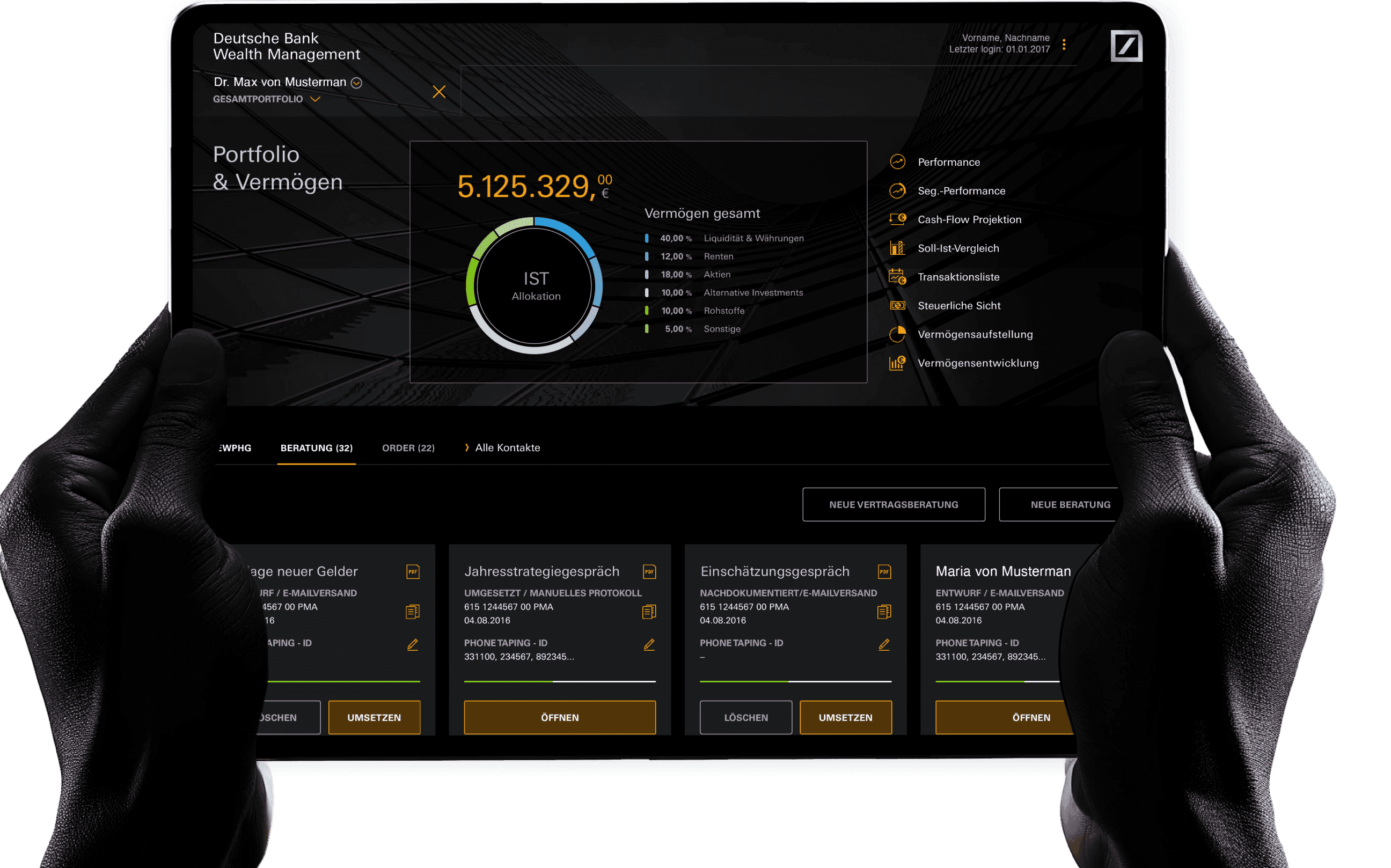Click LÖSCHEN in Einschätzungsgespräch card
The width and height of the screenshot is (1391, 868).
[x=745, y=717]
